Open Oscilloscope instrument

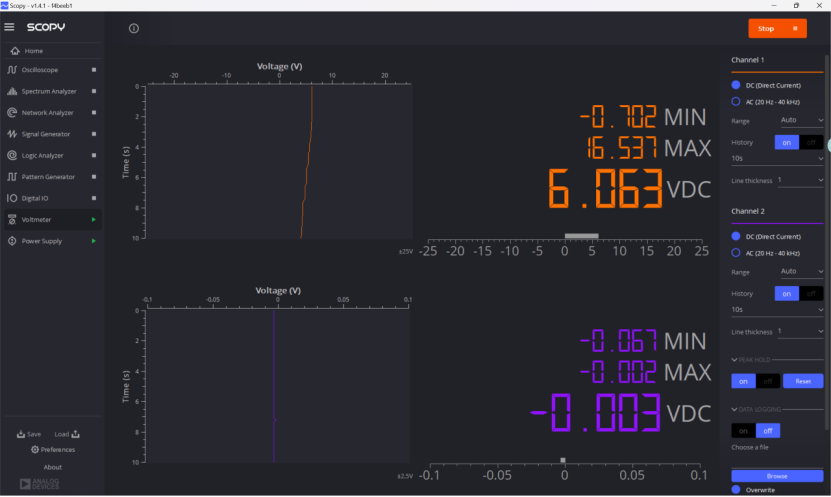(x=52, y=70)
